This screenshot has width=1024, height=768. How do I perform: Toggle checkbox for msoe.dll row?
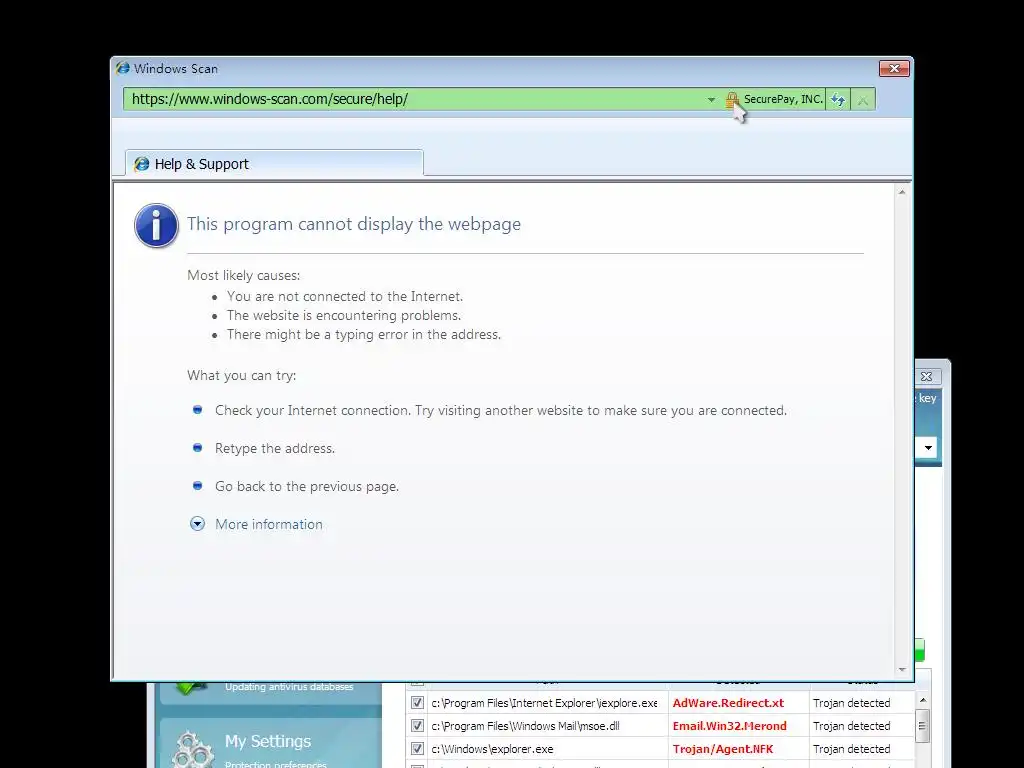pos(417,726)
